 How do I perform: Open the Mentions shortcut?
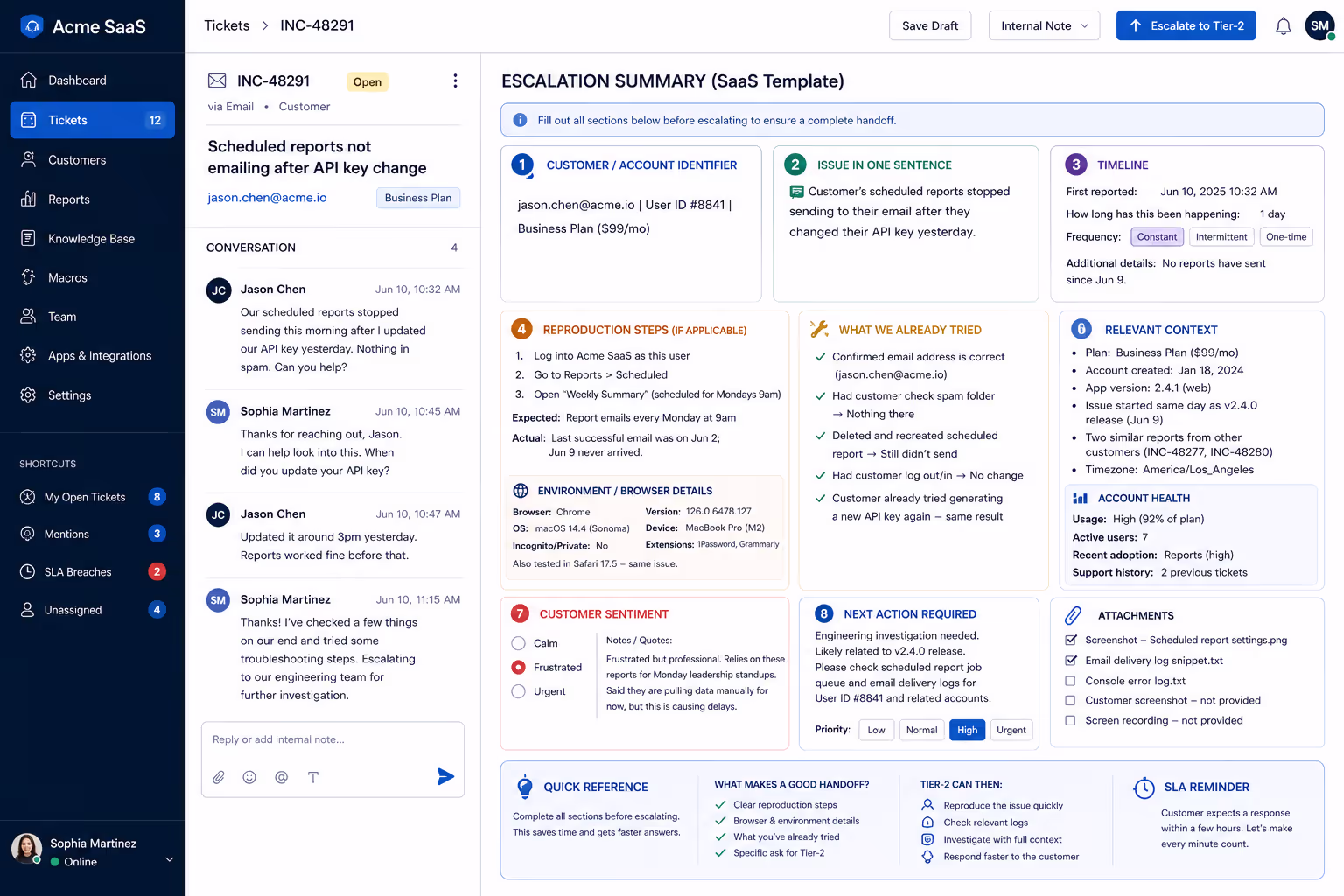point(93,534)
